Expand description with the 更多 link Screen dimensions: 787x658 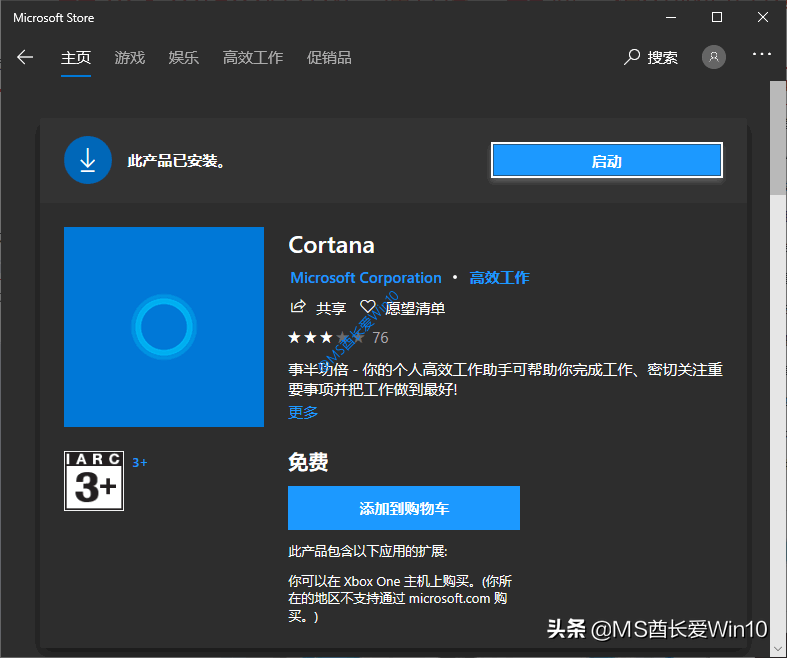[303, 412]
